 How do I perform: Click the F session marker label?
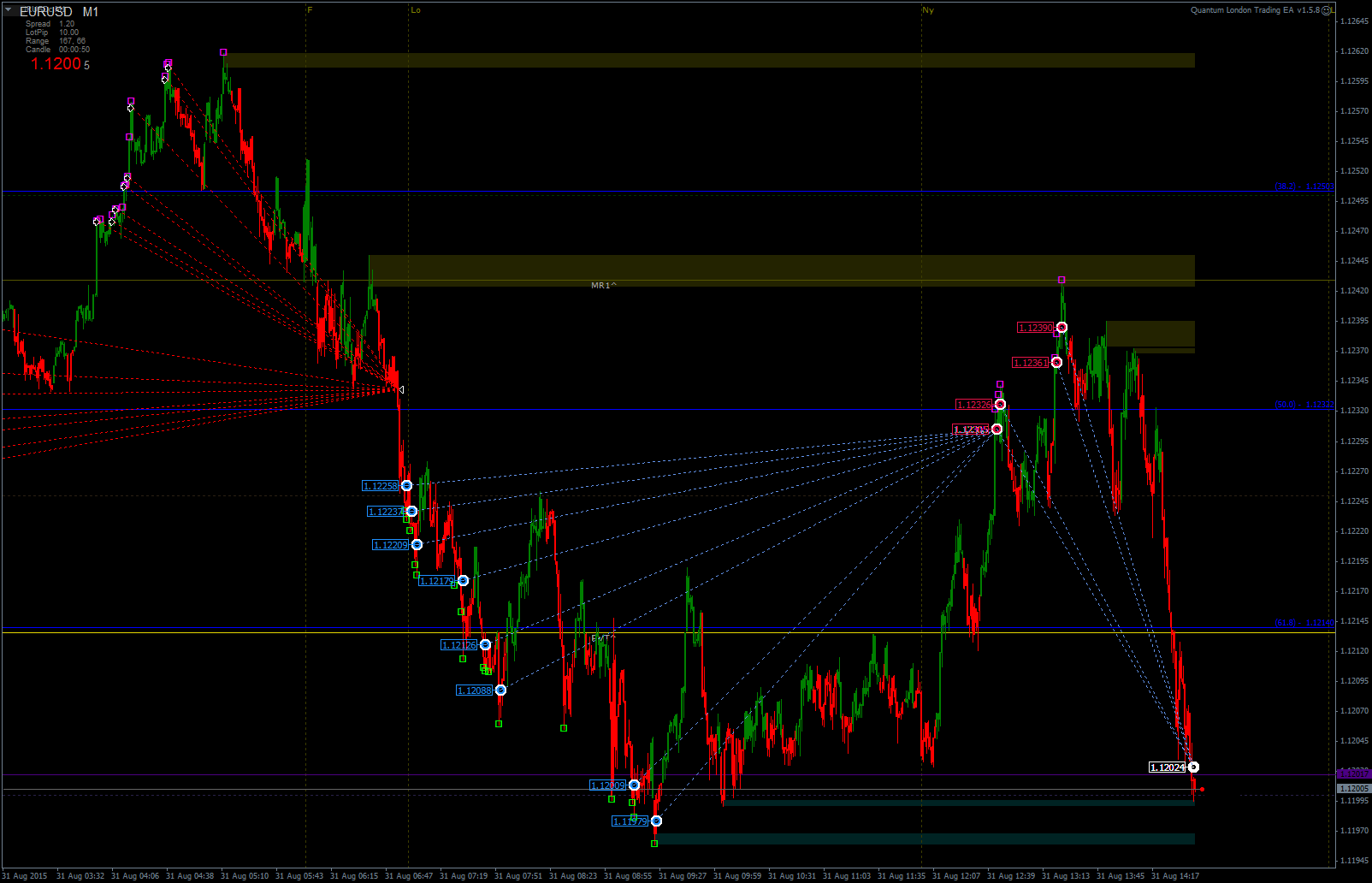[310, 10]
